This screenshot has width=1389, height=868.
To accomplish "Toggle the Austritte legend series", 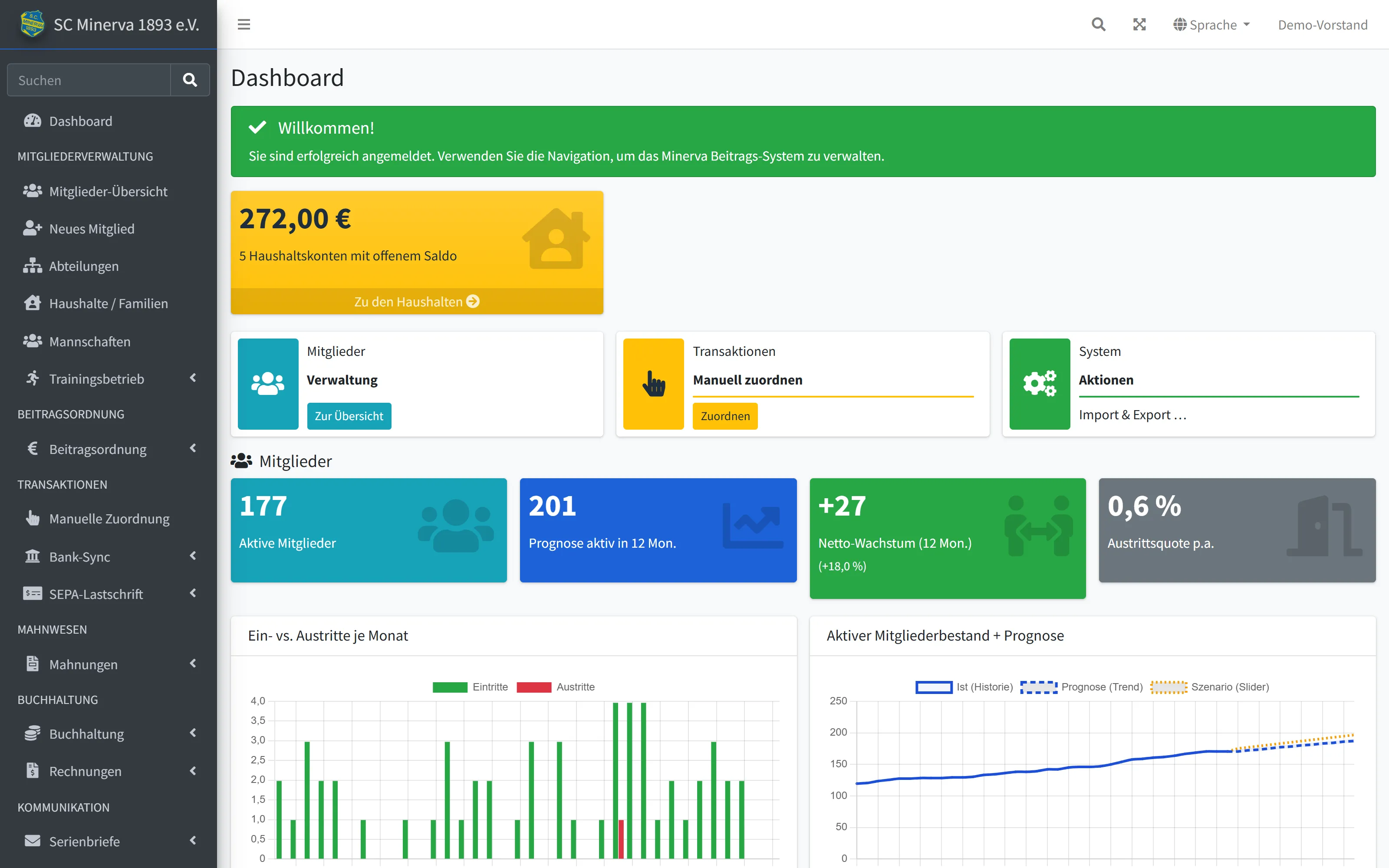I will coord(556,687).
